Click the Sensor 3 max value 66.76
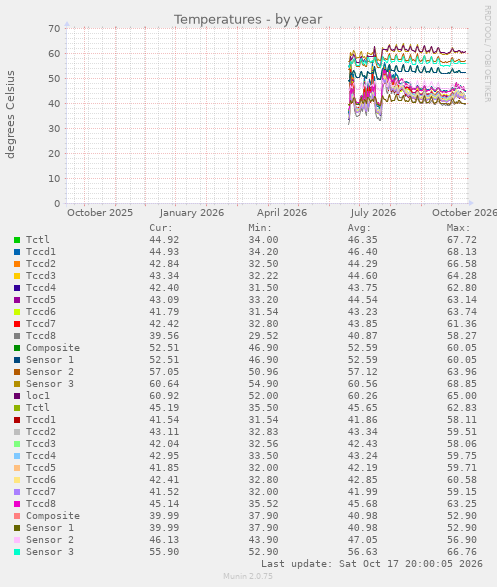 pyautogui.click(x=462, y=552)
